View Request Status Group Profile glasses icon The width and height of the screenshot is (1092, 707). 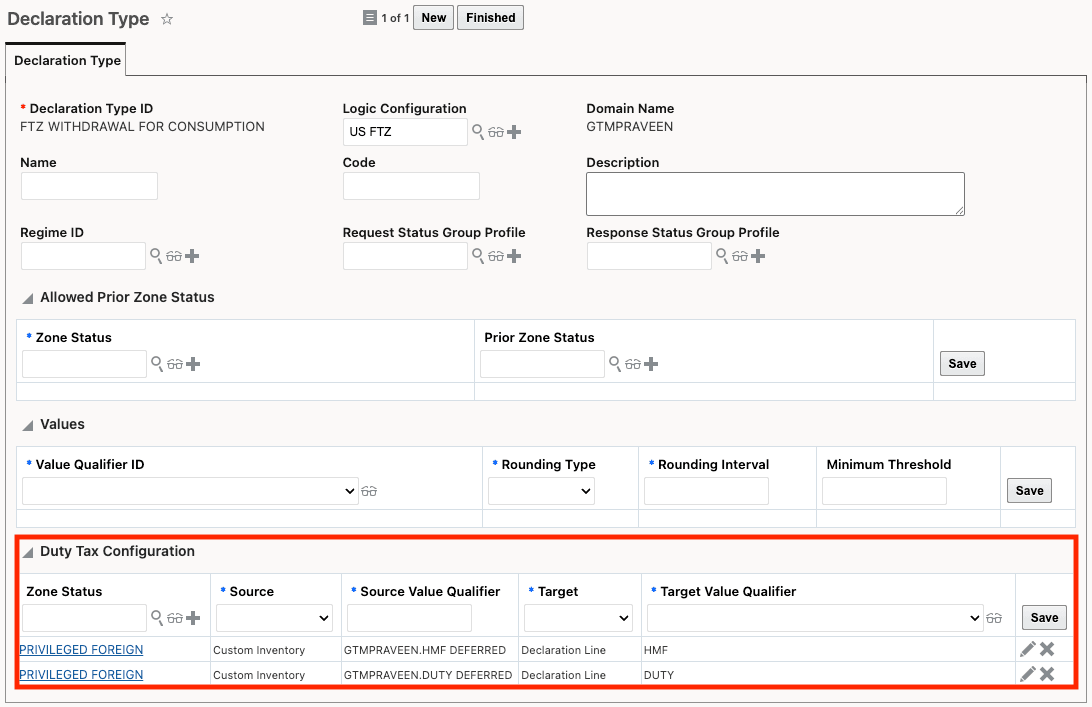[496, 256]
